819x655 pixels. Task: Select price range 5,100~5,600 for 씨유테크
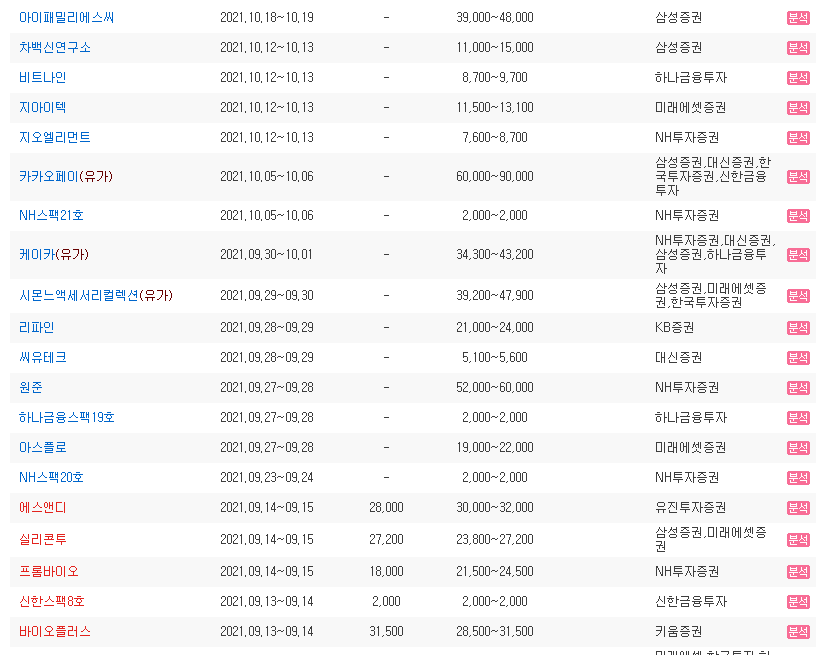click(x=495, y=358)
